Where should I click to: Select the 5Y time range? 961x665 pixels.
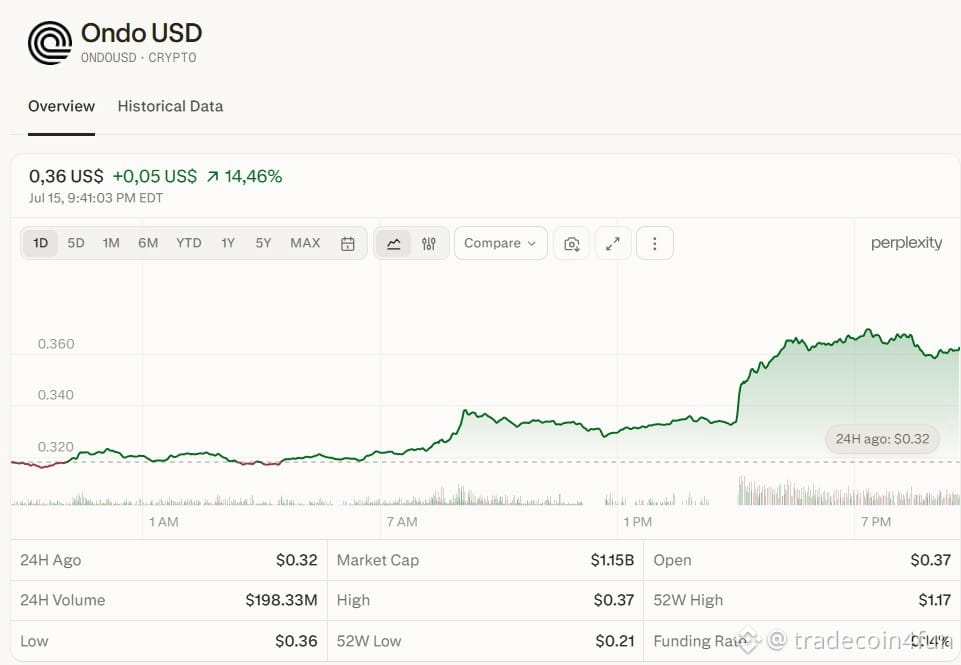coord(264,243)
